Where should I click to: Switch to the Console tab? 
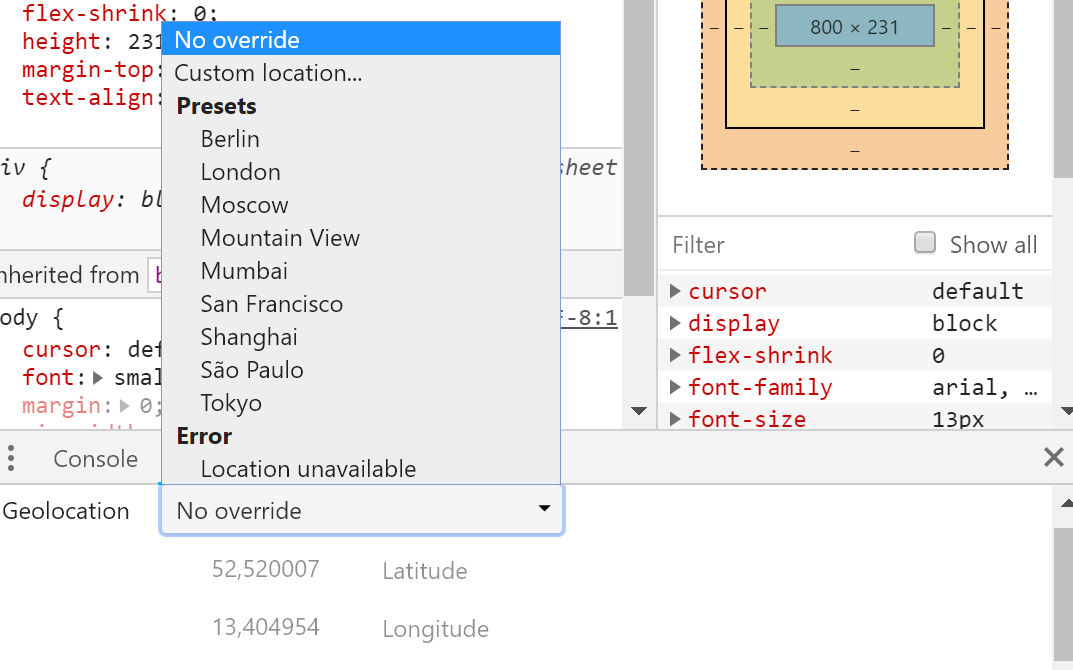tap(95, 459)
